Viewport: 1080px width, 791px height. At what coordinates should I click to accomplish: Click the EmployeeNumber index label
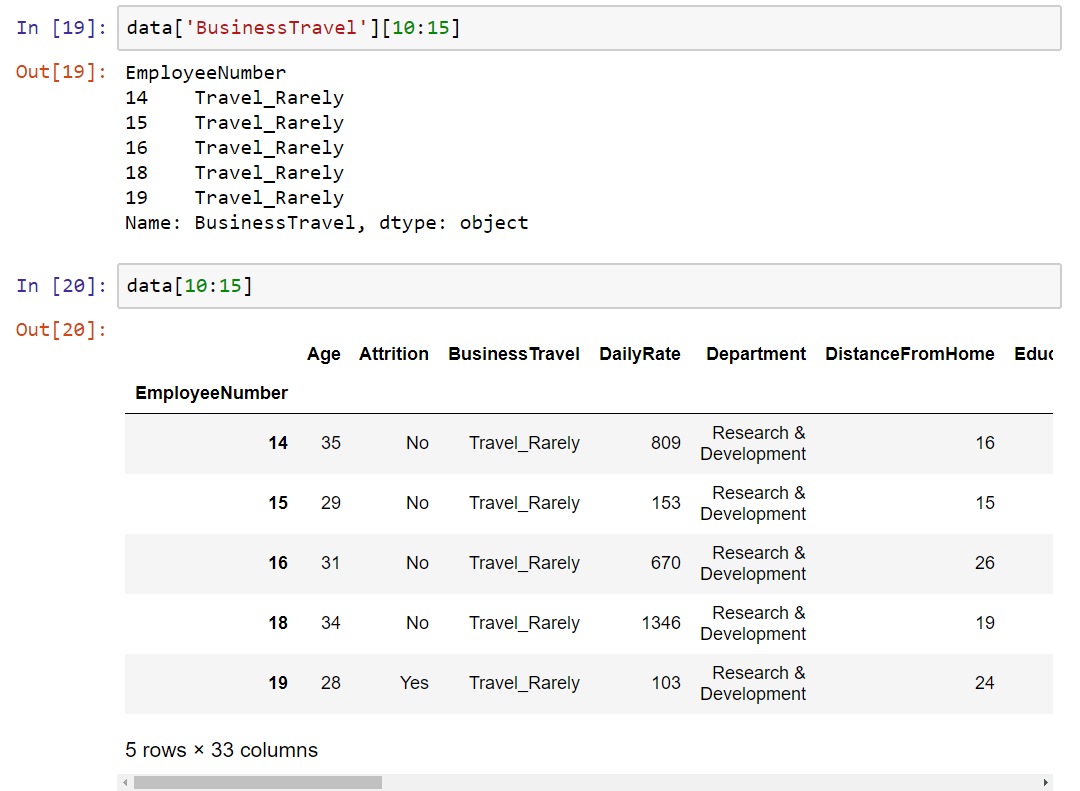click(211, 392)
